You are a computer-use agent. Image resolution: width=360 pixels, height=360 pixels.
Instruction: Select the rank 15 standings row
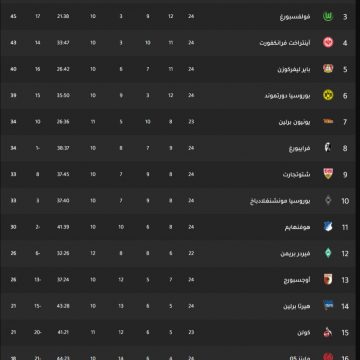[180, 332]
